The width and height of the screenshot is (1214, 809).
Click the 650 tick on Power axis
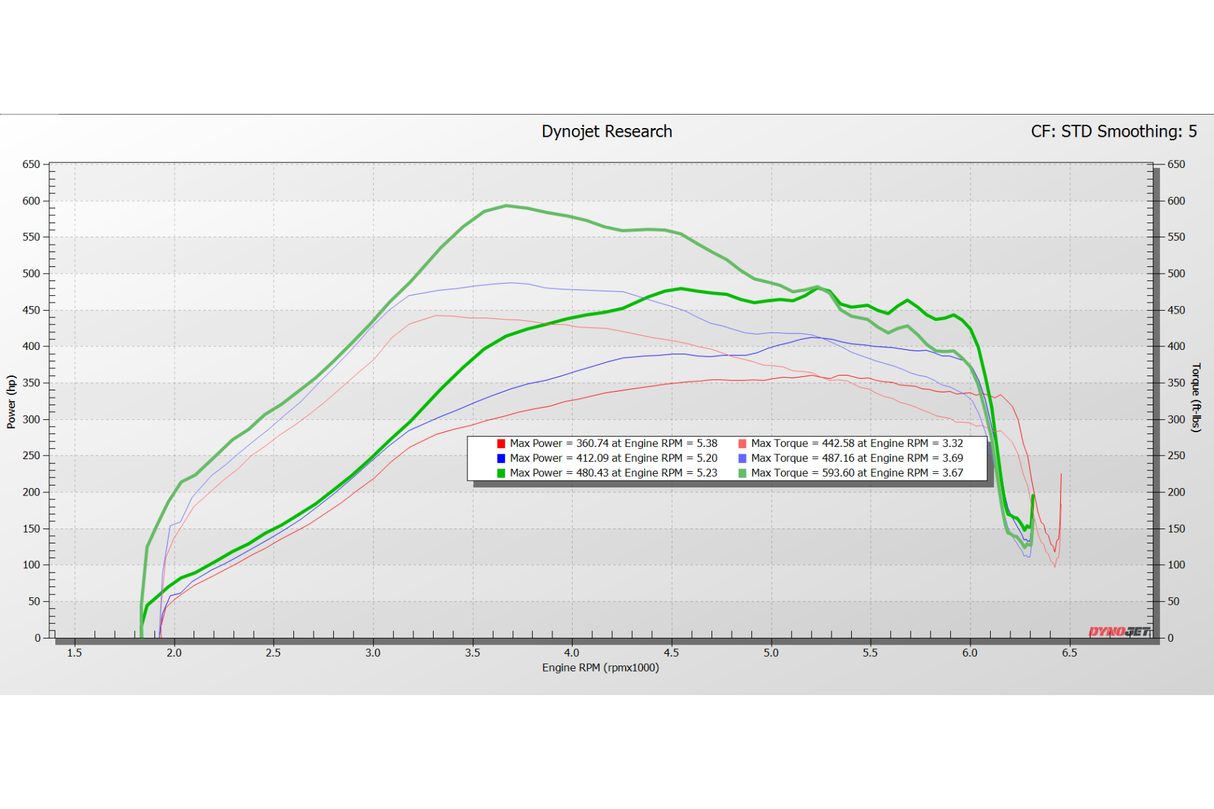[32, 164]
